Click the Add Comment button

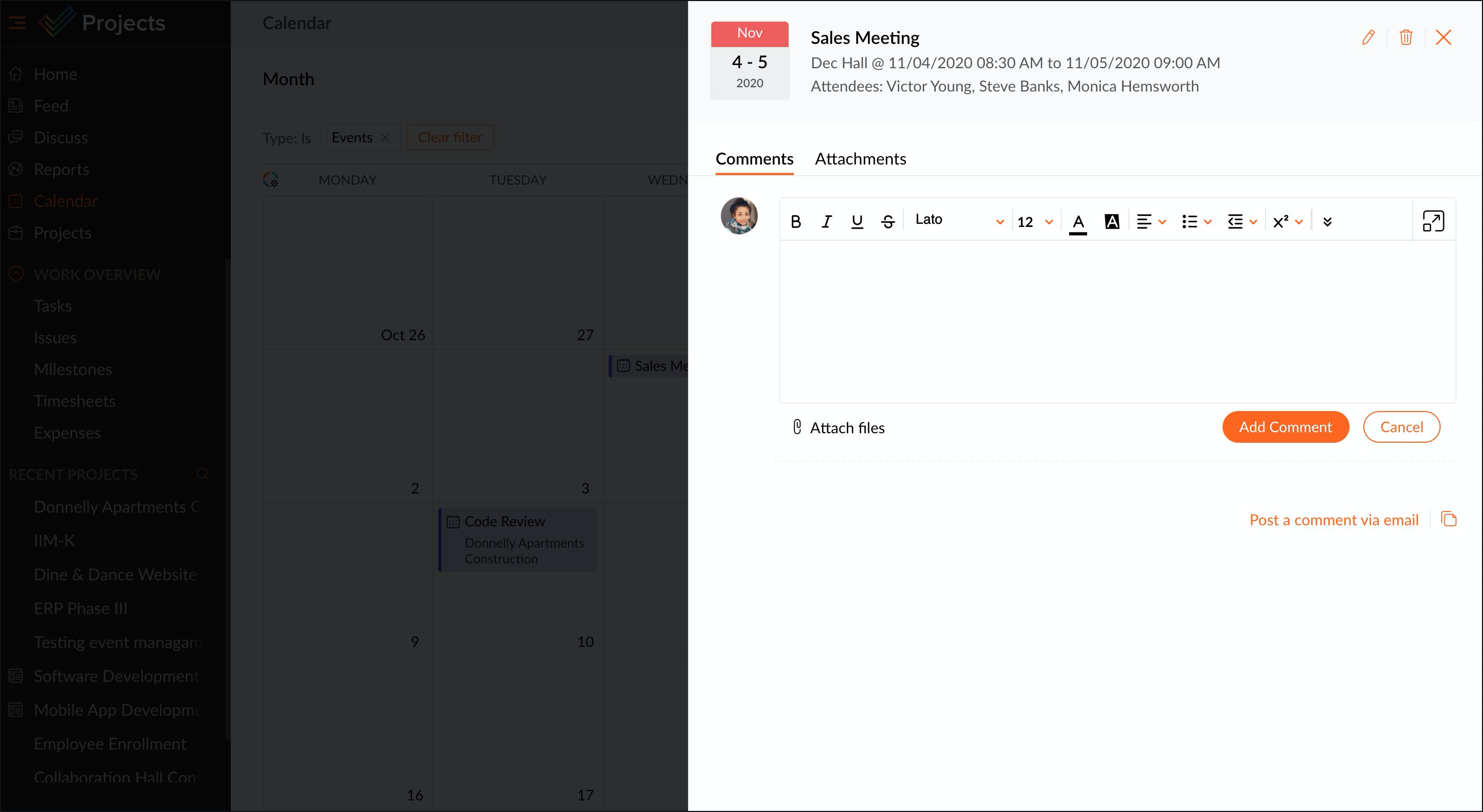(x=1285, y=427)
